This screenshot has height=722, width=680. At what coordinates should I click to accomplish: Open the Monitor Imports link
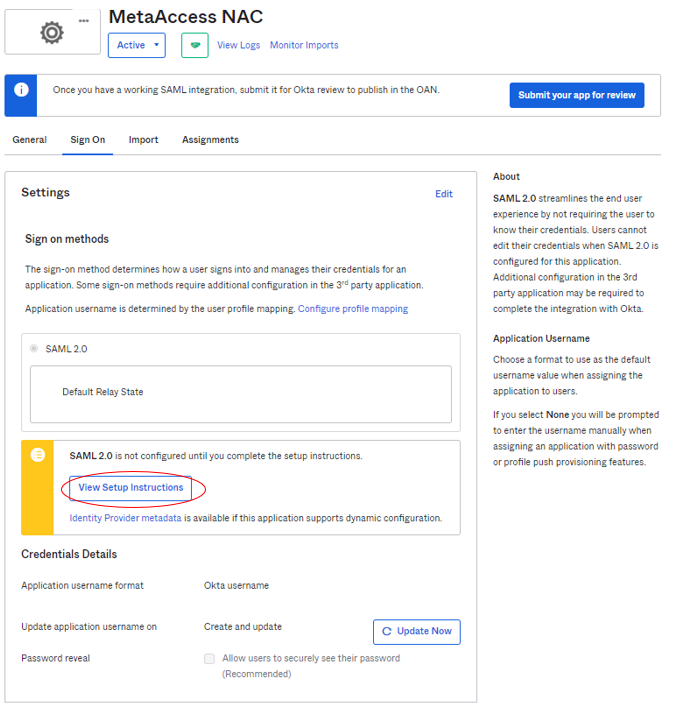[304, 45]
